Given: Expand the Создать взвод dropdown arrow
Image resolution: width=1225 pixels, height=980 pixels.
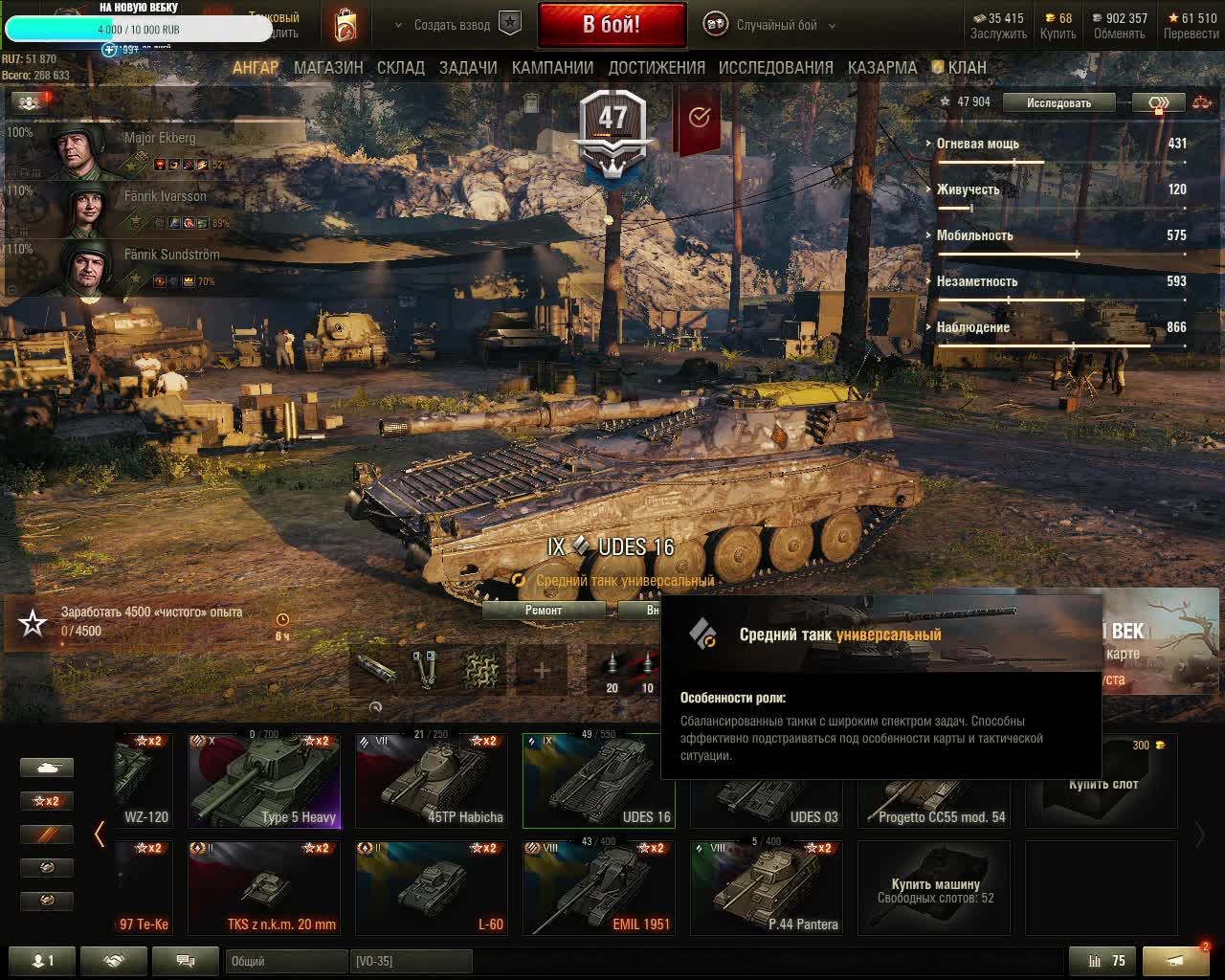Looking at the screenshot, I should coord(400,26).
